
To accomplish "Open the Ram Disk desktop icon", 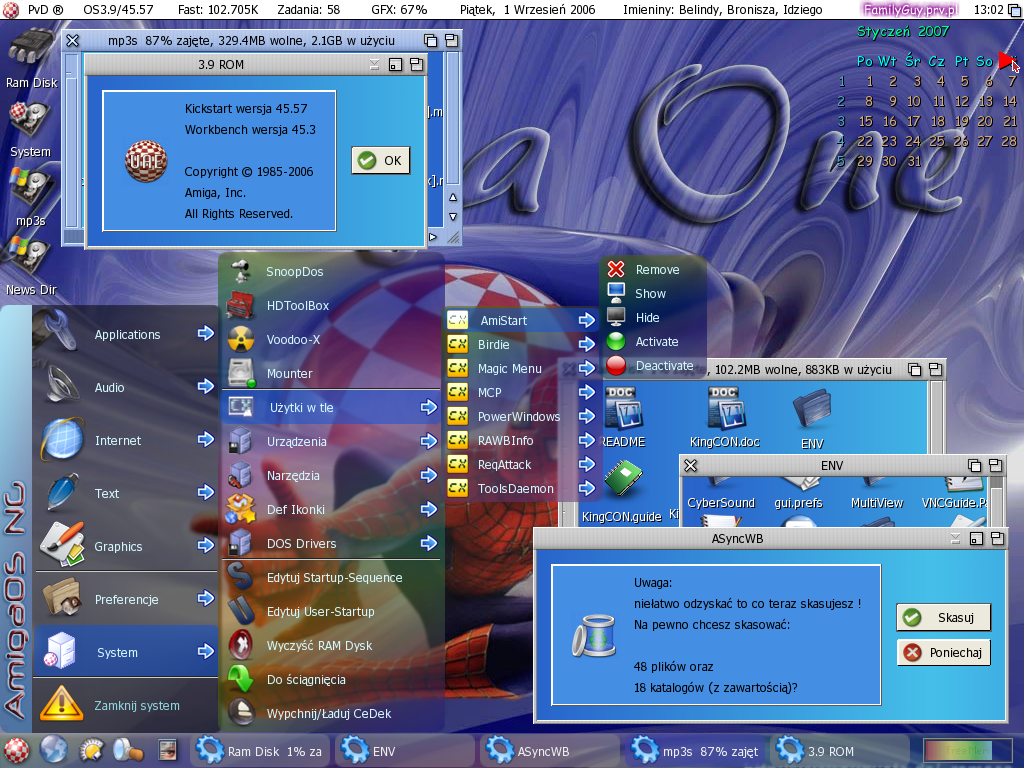I will (x=31, y=59).
